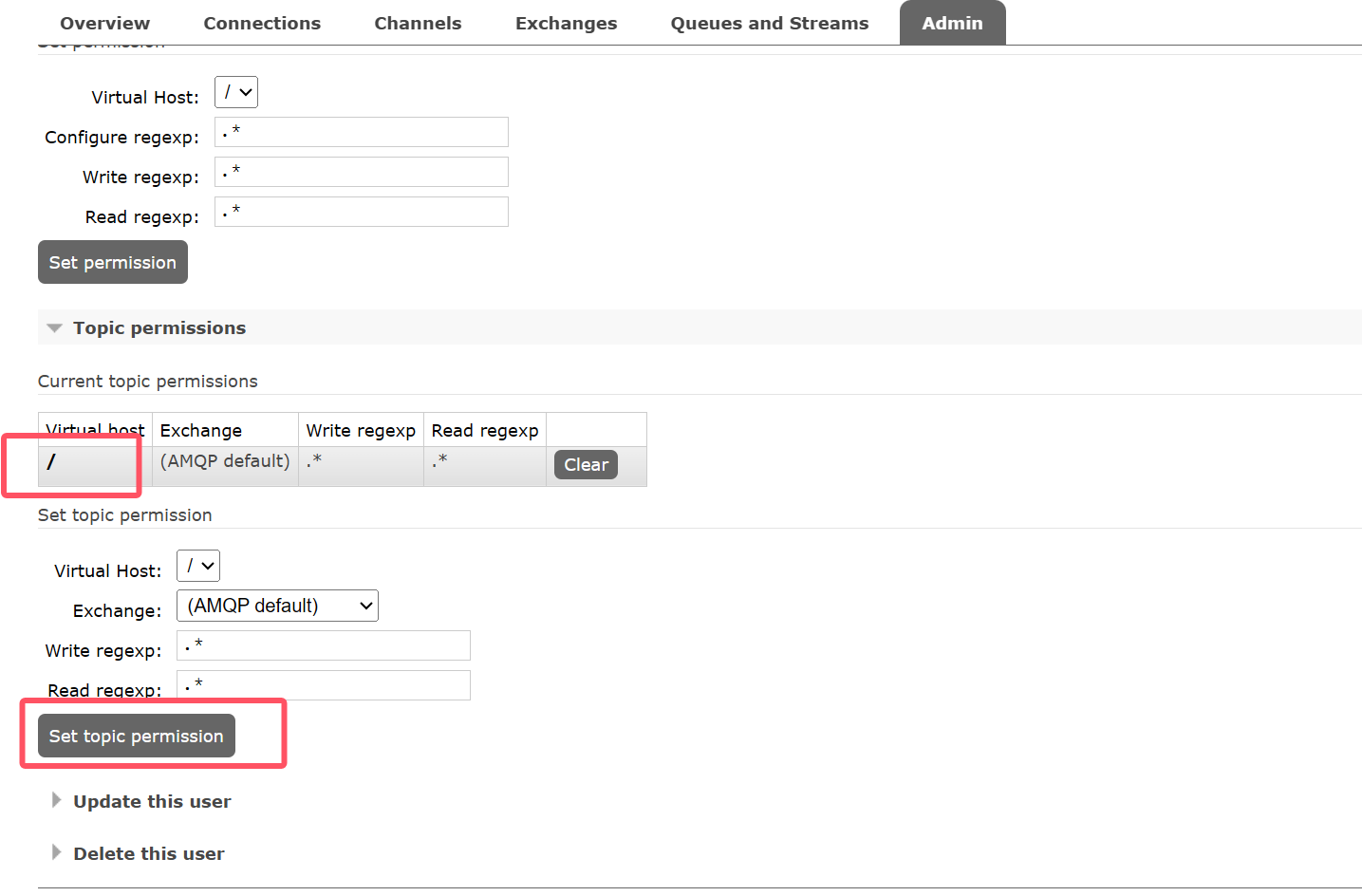This screenshot has height=896, width=1362.
Task: Collapse the Topic permissions section
Action: coord(159,328)
